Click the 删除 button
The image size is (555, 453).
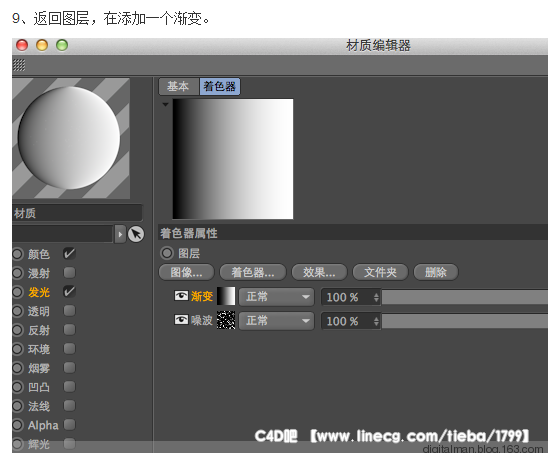click(436, 272)
